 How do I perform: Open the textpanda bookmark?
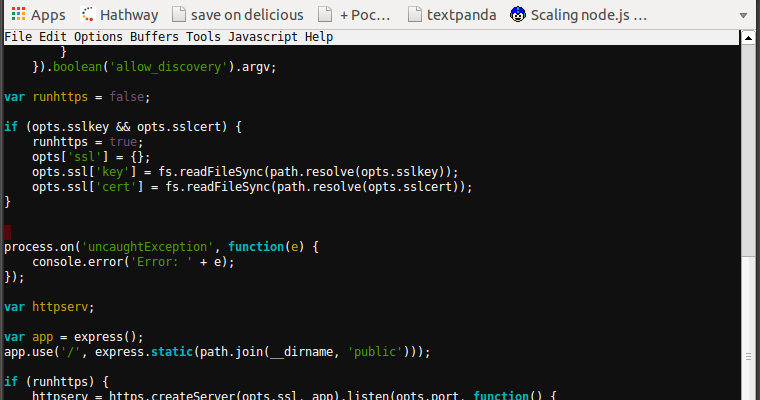[452, 15]
